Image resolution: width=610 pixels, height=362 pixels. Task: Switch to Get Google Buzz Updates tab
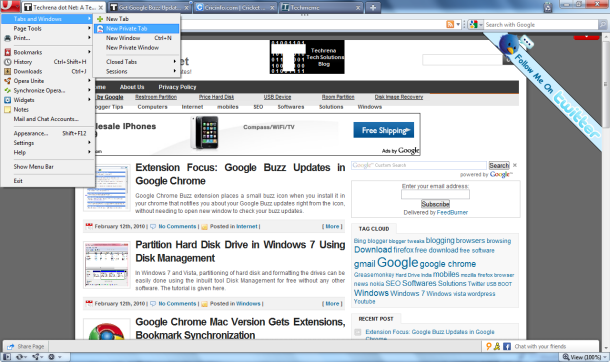coord(149,7)
